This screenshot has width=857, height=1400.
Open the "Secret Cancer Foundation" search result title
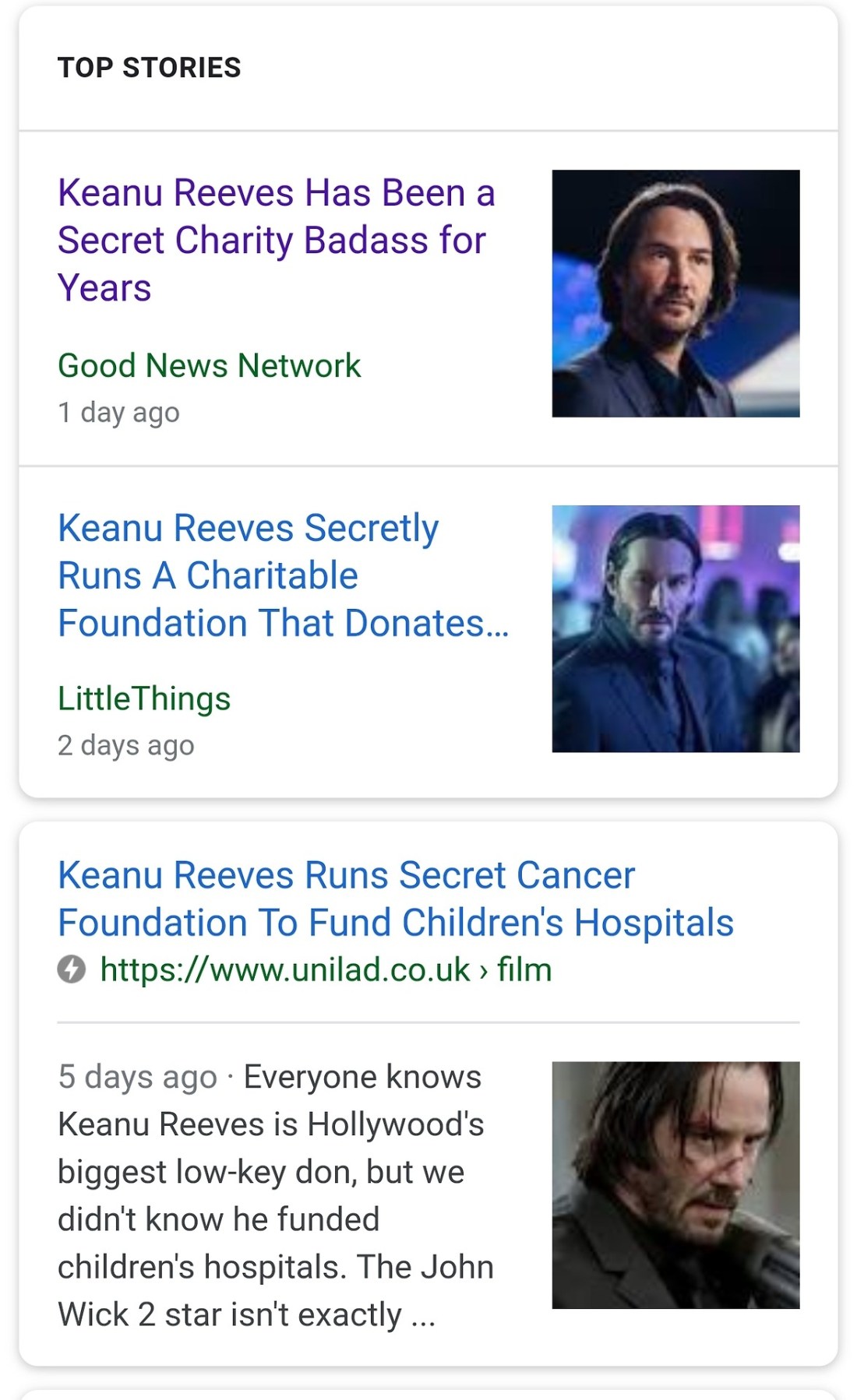click(395, 899)
